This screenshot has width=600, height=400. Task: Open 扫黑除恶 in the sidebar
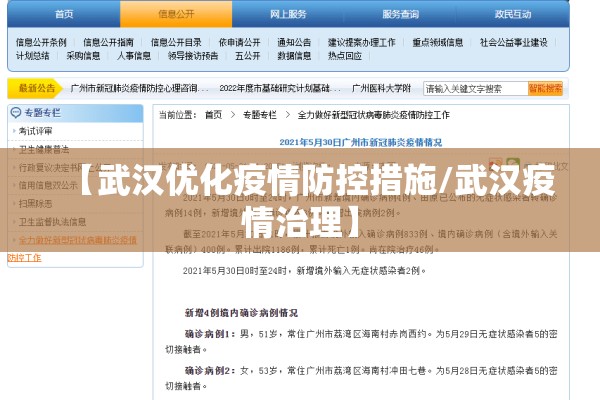click(x=36, y=204)
